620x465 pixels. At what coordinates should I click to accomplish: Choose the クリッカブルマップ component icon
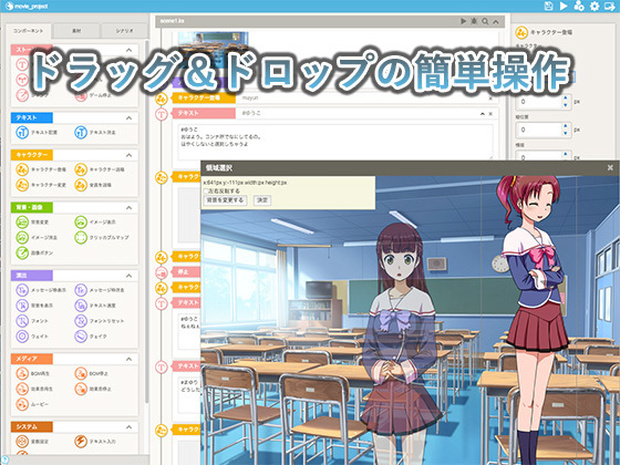coord(81,238)
